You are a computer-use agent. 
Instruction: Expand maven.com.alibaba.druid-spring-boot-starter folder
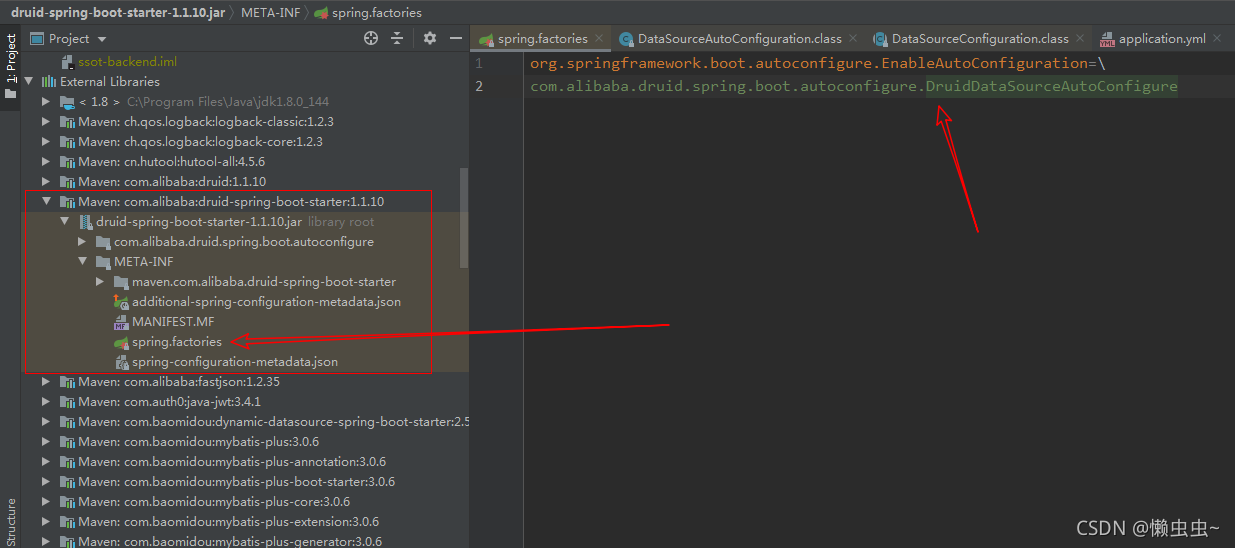coord(101,282)
